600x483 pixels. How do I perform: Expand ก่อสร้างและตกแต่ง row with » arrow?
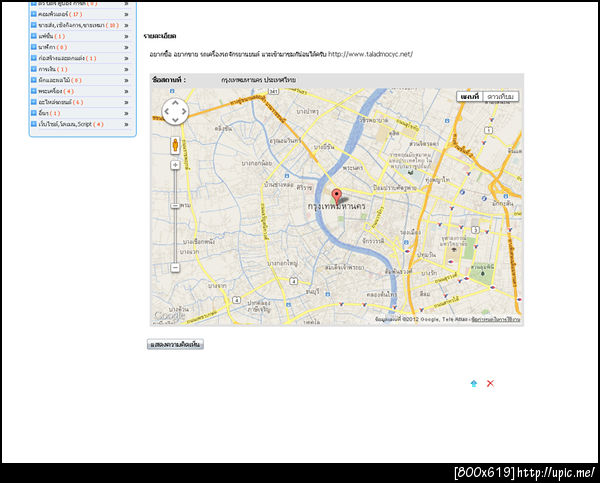pos(126,58)
